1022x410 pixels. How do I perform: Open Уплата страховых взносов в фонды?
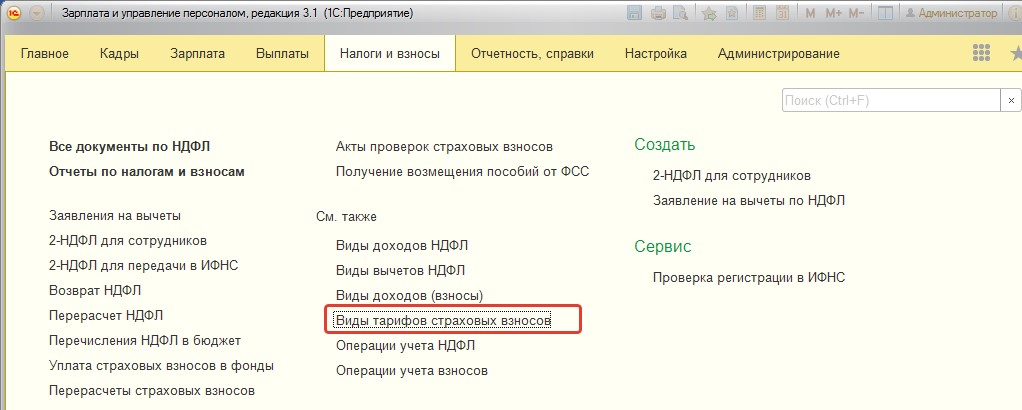[x=161, y=366]
